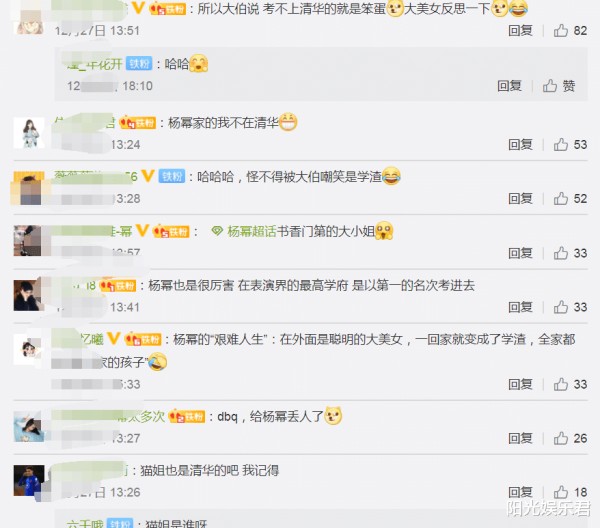The width and height of the screenshot is (600, 528).
Task: Reply to the comment with 82 likes
Action: [x=520, y=31]
